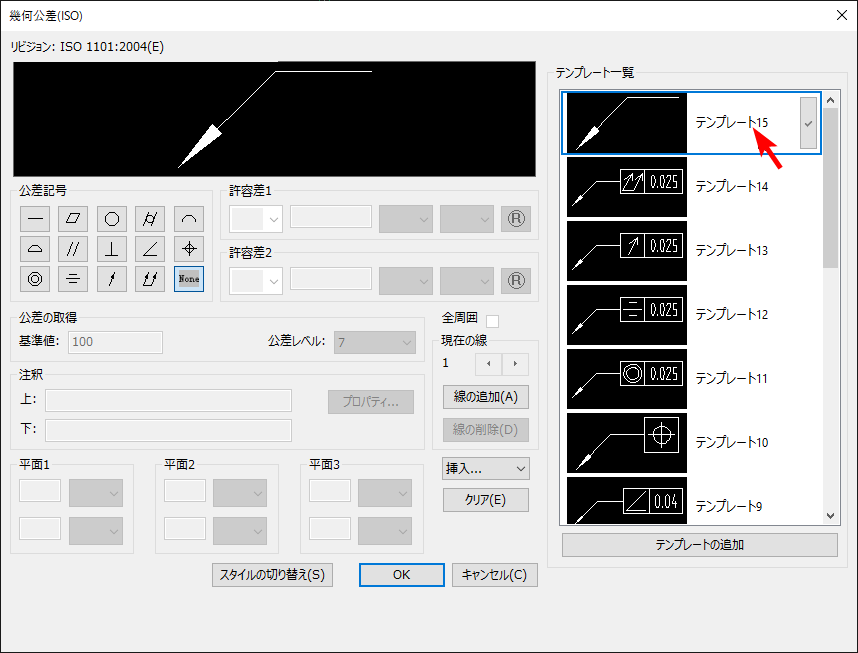Click the checkmark on テンプレート15
Image resolution: width=858 pixels, height=653 pixels.
[808, 123]
